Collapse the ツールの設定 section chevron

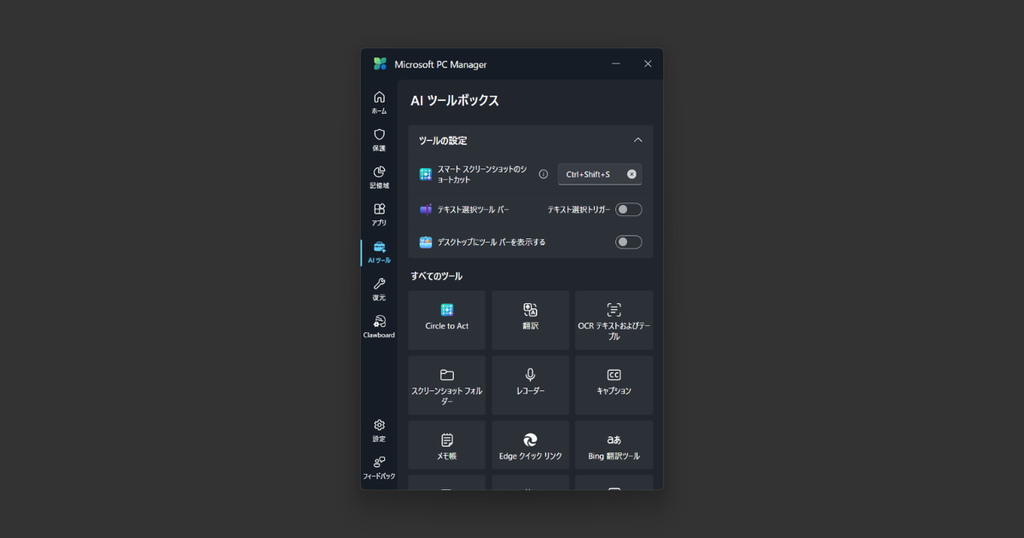coord(638,140)
